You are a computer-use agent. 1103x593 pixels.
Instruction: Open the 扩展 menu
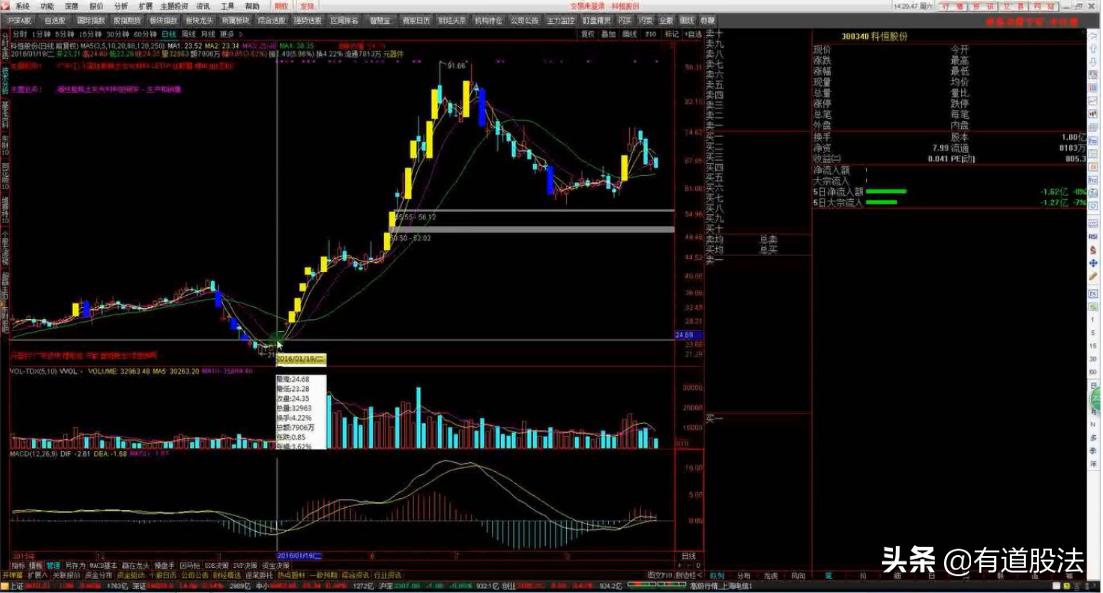146,6
